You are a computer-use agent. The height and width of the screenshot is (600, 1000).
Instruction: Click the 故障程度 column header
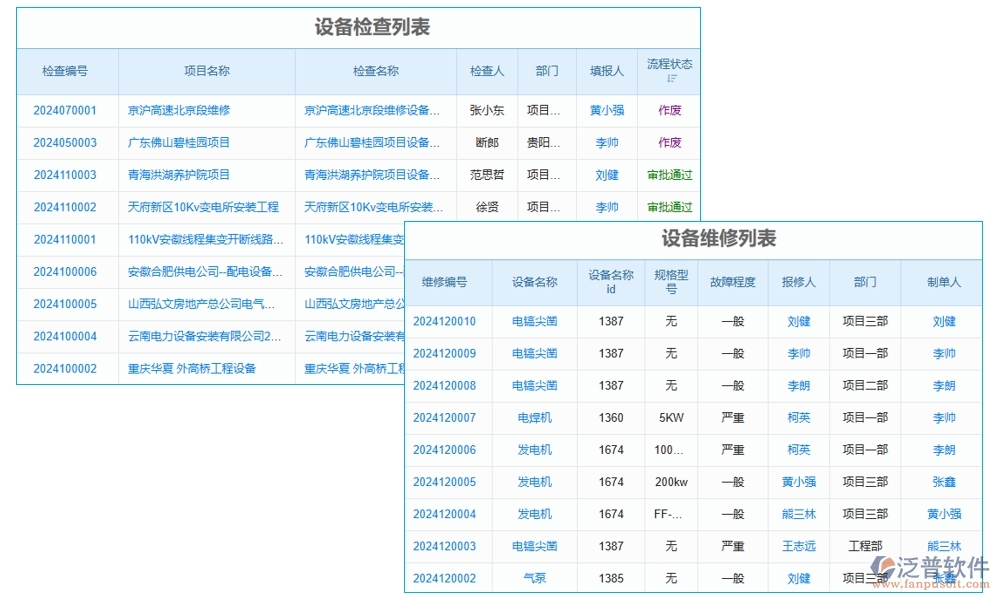point(733,282)
